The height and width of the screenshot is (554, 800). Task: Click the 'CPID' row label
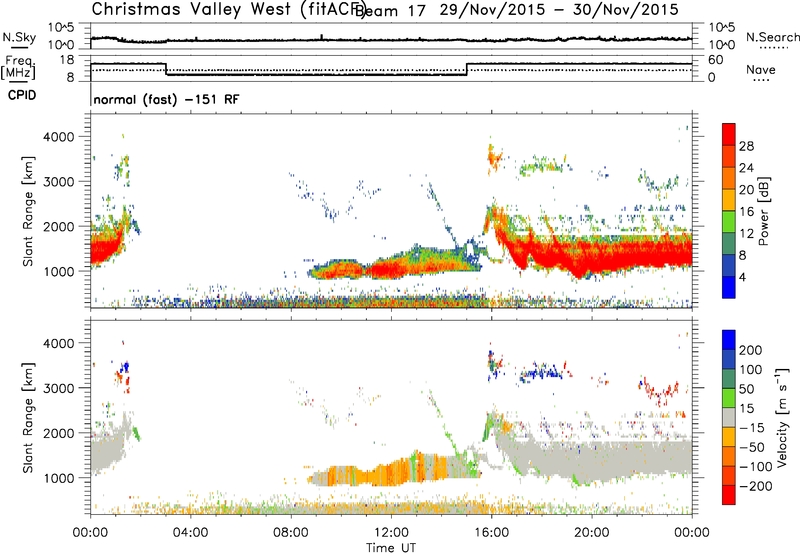(x=21, y=95)
